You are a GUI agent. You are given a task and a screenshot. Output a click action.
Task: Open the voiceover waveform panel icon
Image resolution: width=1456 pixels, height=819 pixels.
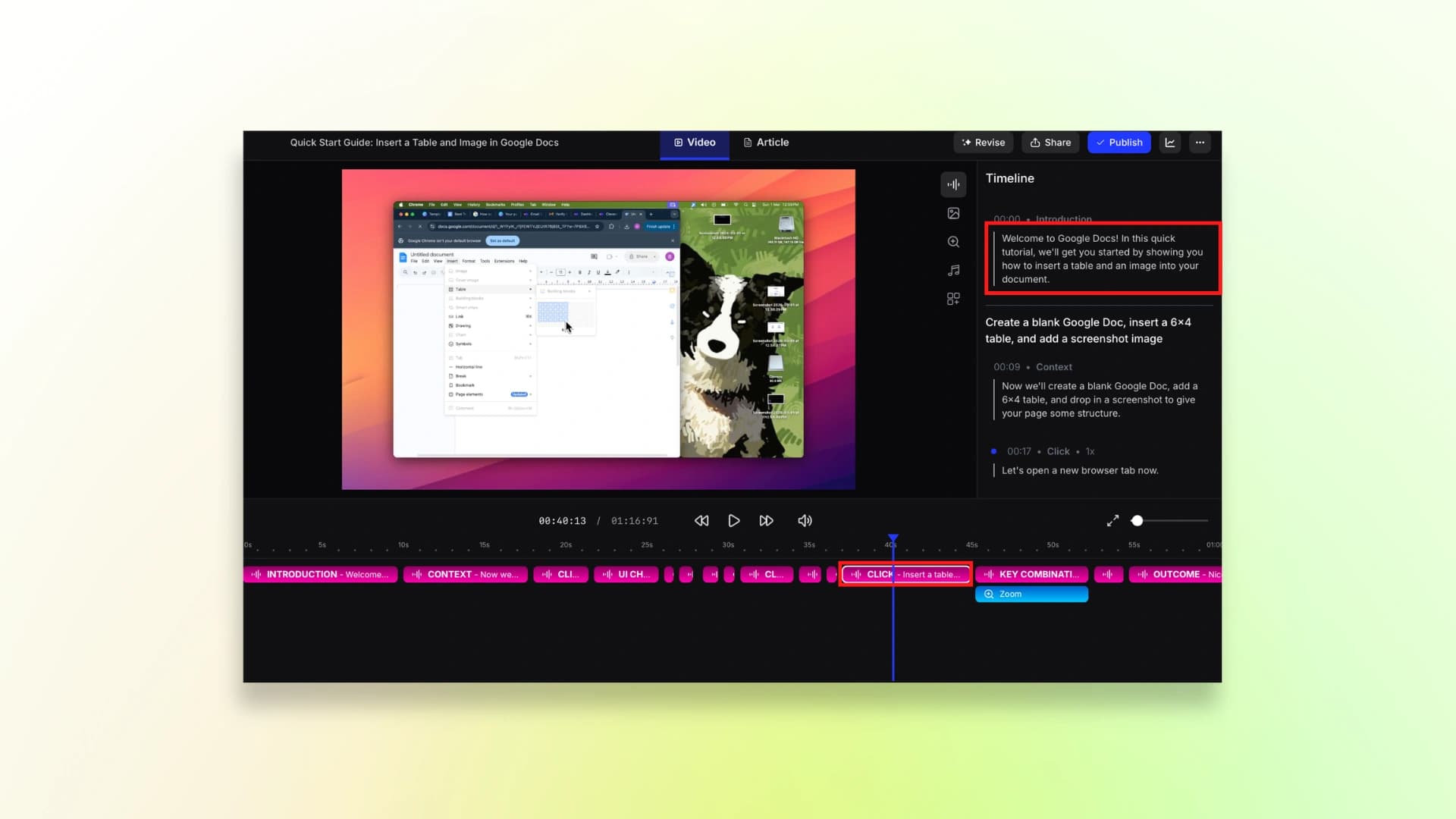pos(953,184)
